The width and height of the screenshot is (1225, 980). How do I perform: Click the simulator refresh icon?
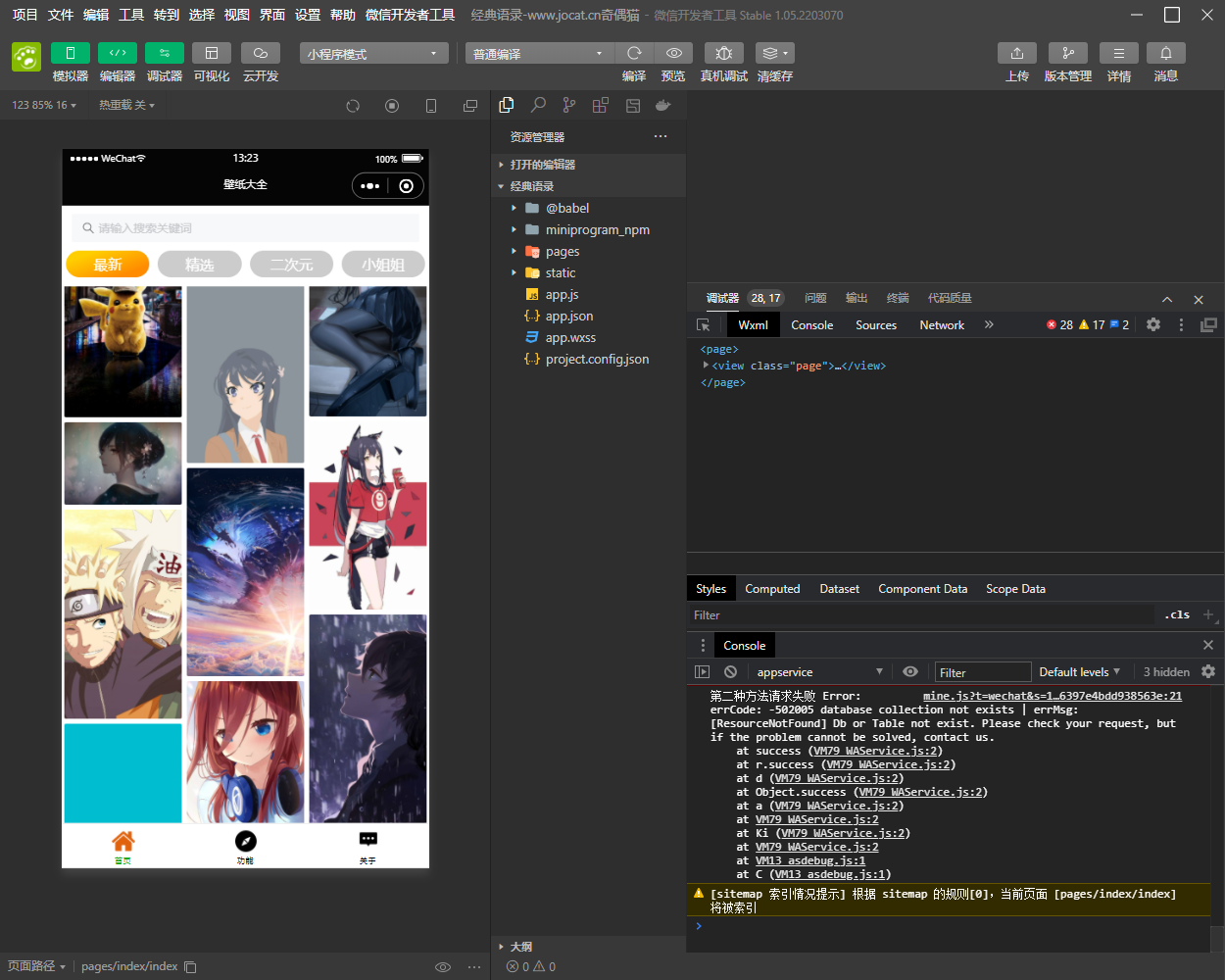(x=353, y=106)
